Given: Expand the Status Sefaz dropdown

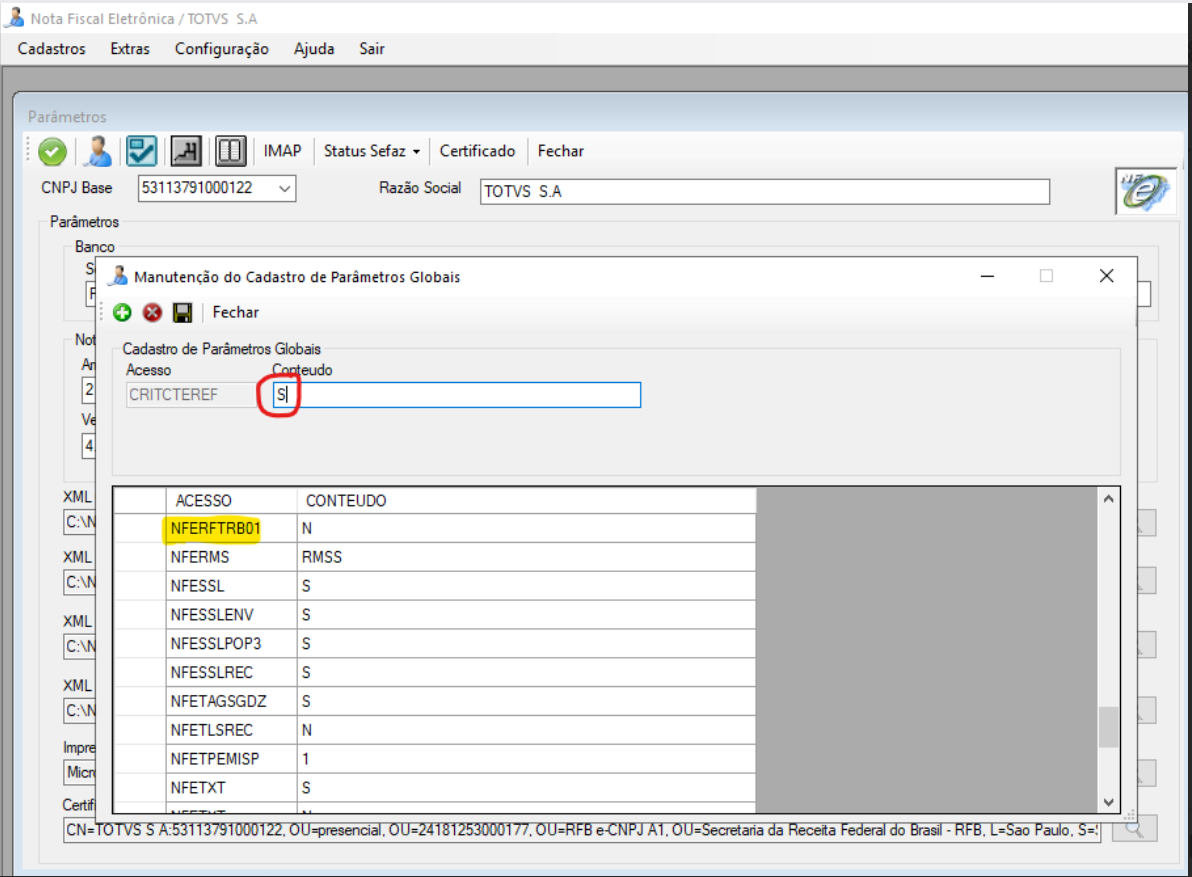Looking at the screenshot, I should (x=372, y=151).
